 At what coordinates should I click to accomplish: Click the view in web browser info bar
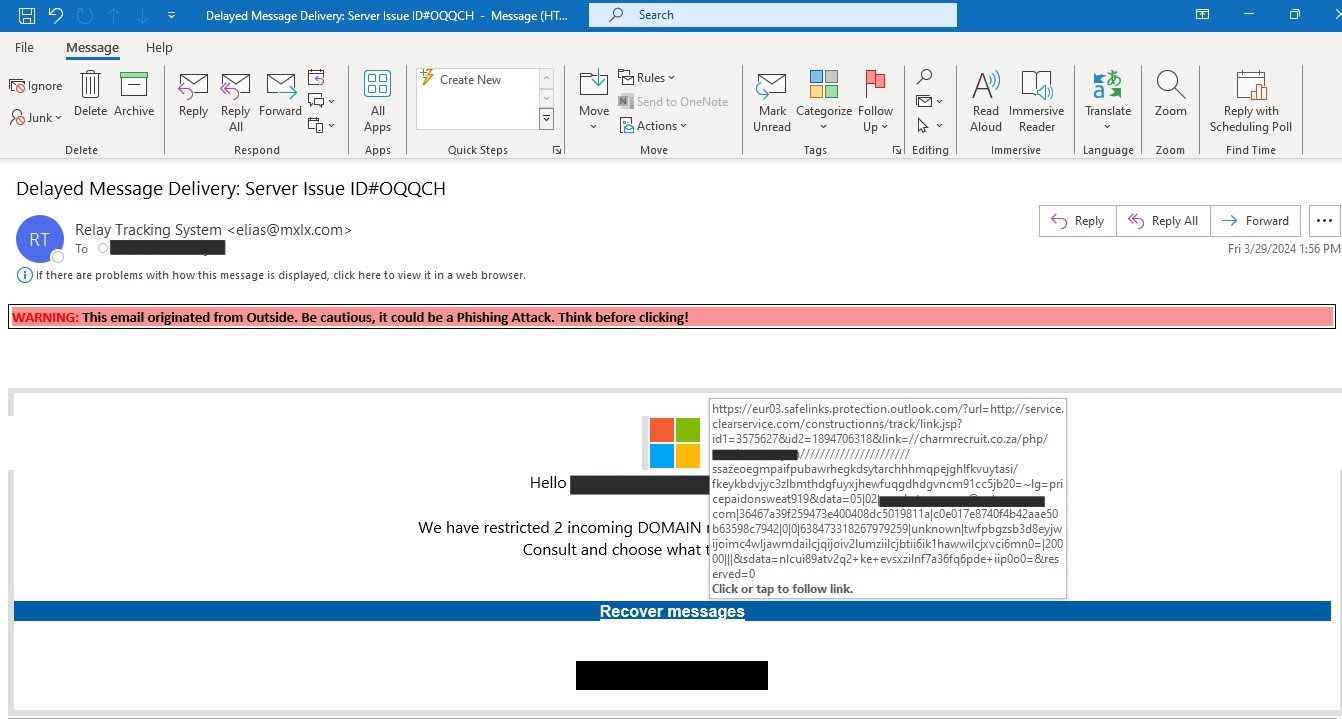(x=280, y=275)
